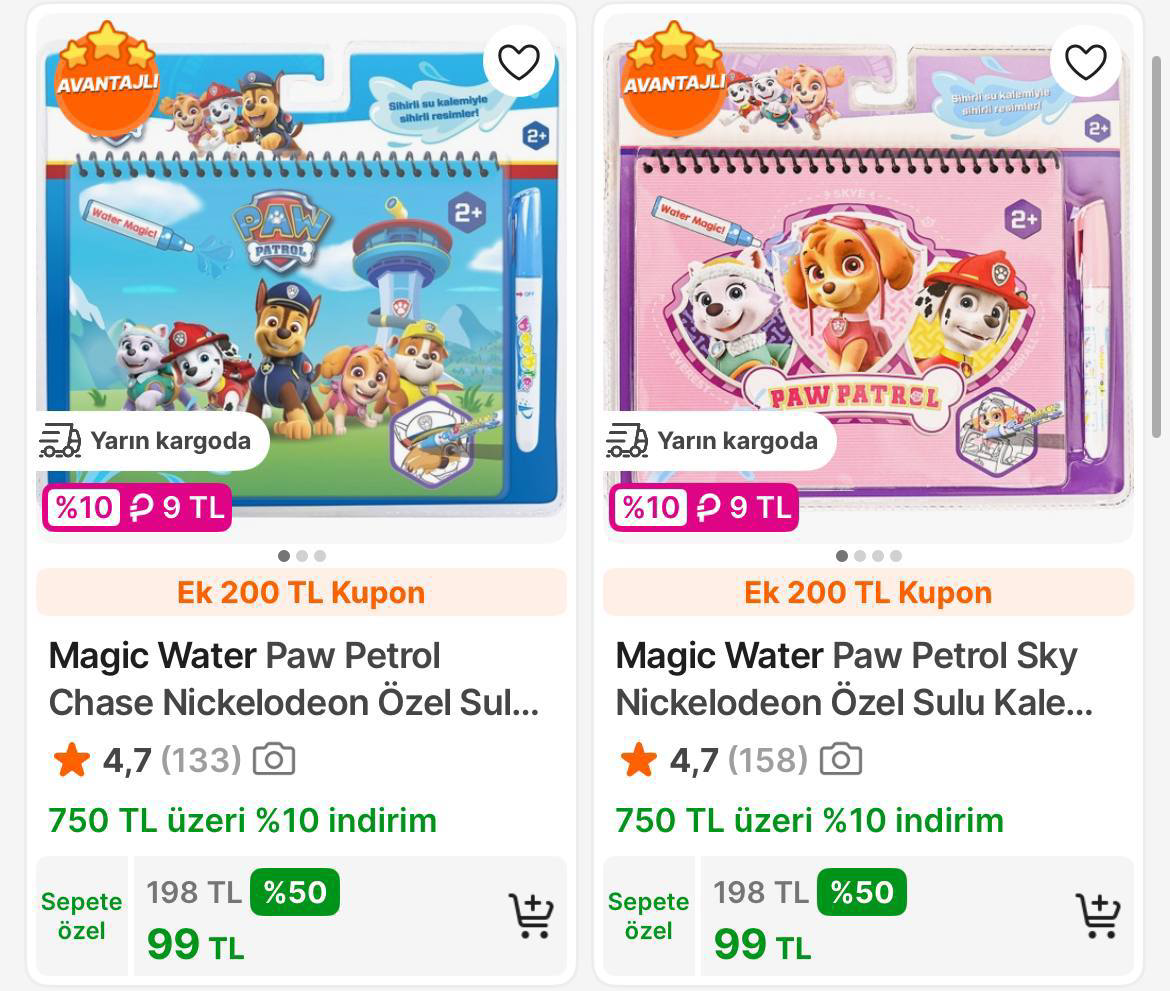Favorite the Paw Petrol Sky product

1085,62
